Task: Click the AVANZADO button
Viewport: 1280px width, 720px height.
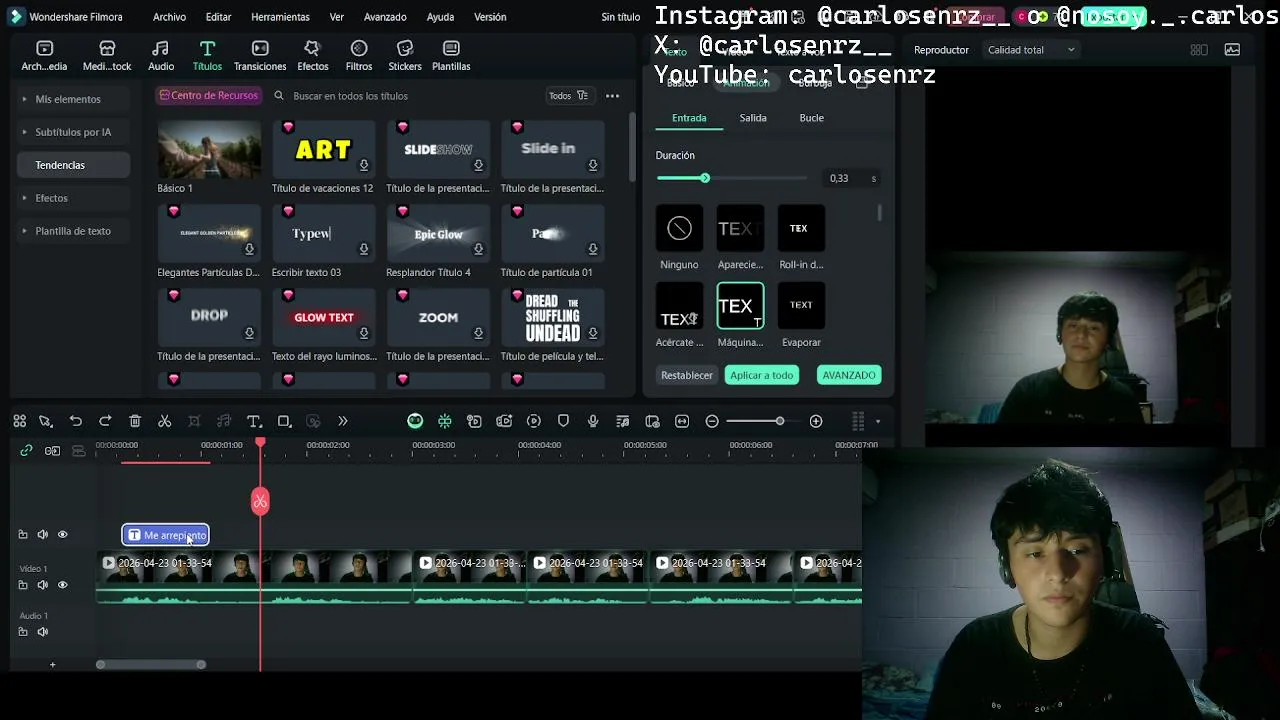Action: pyautogui.click(x=849, y=375)
